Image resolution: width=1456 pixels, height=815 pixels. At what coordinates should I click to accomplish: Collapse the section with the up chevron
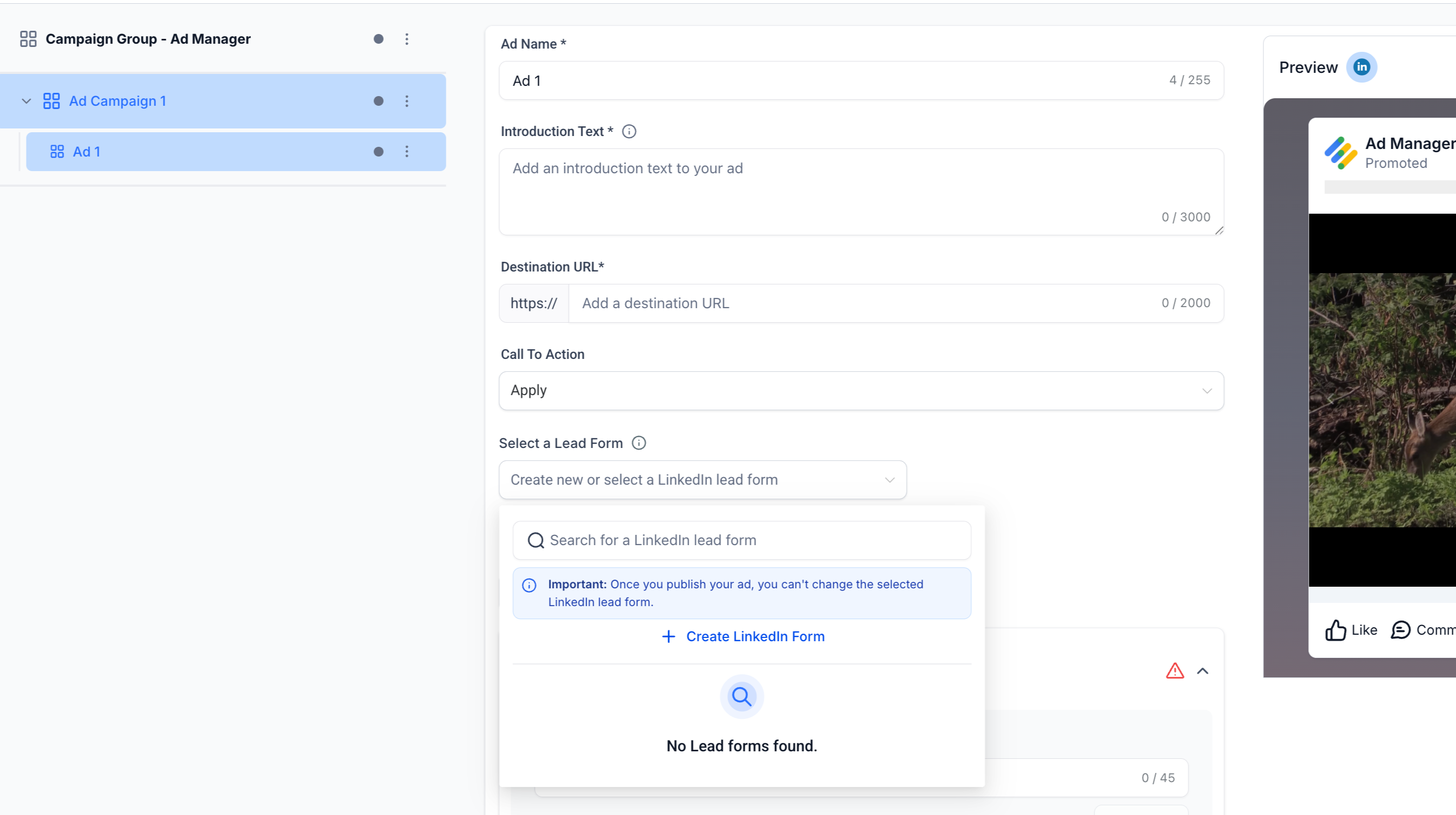(x=1202, y=671)
